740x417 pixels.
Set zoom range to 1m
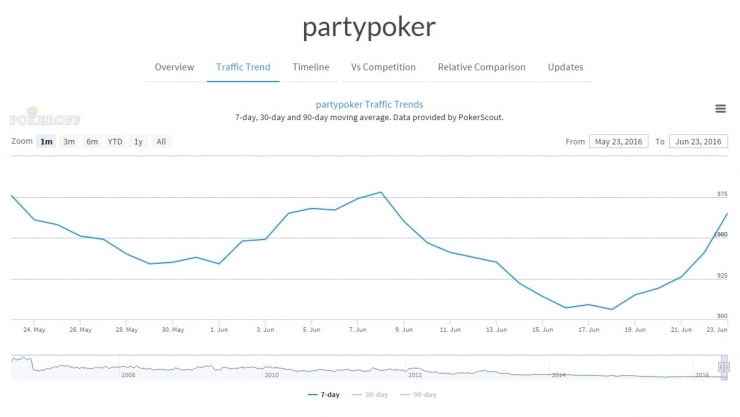(46, 142)
